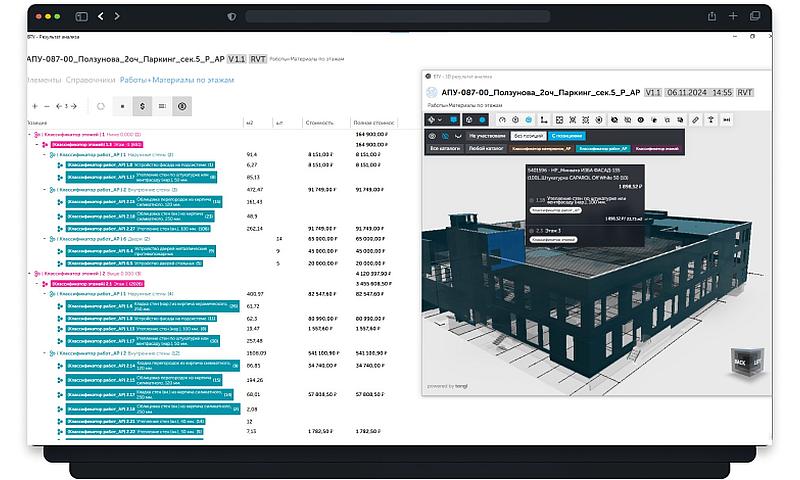Click the 'Любой каталог' button
This screenshot has height=480, width=800.
pos(487,148)
